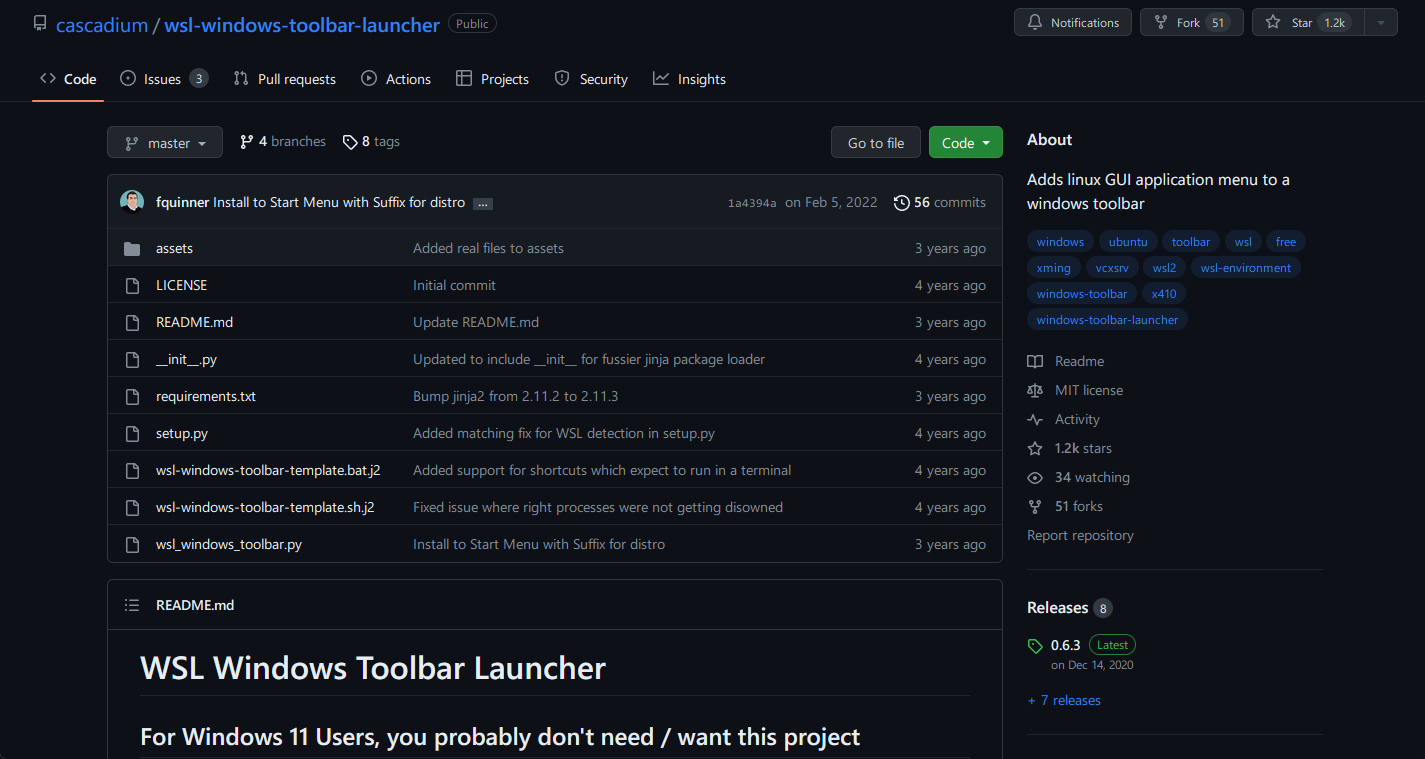Select the wsl-environment topic tag
This screenshot has height=759, width=1425.
(x=1246, y=268)
